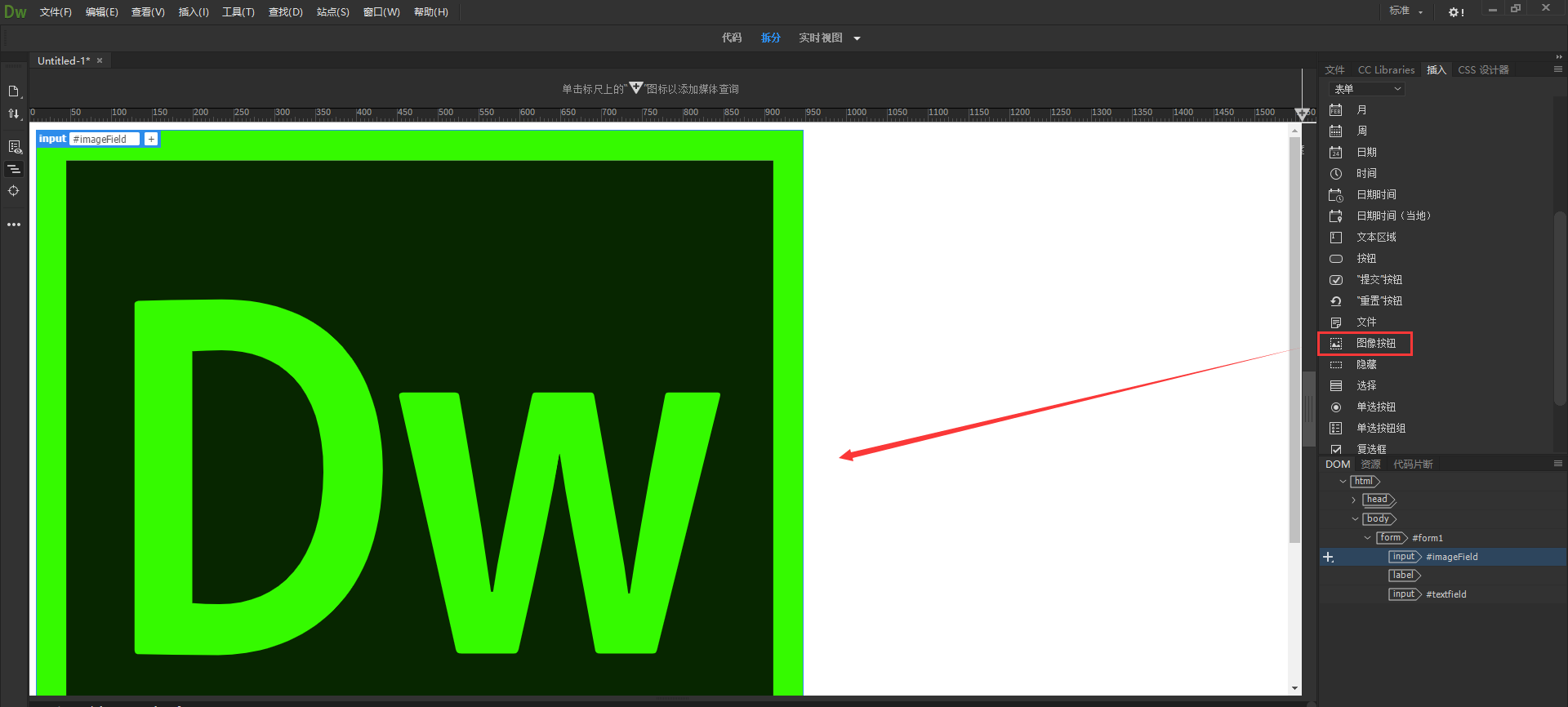
Task: Insert a 选择 select list
Action: coord(1365,385)
